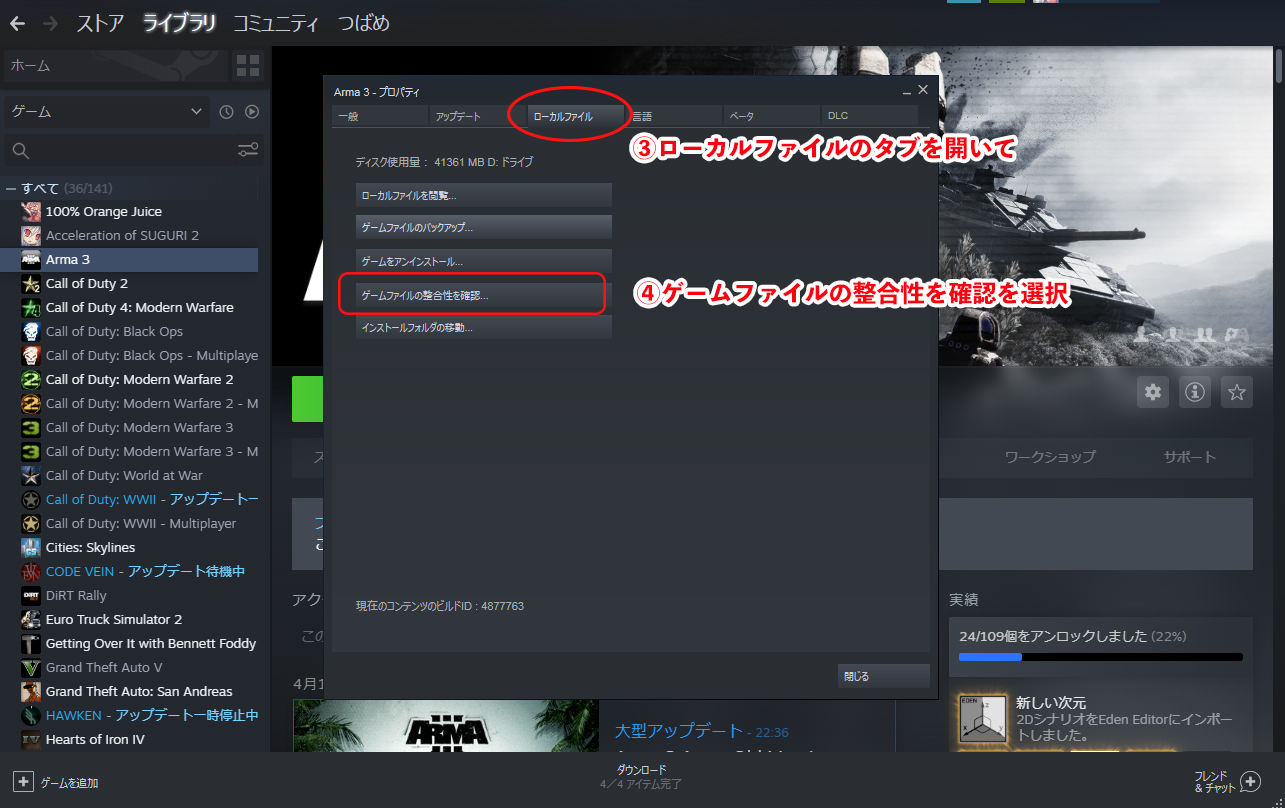Open Arma 3 settings gear icon
This screenshot has width=1285, height=808.
coord(1153,392)
